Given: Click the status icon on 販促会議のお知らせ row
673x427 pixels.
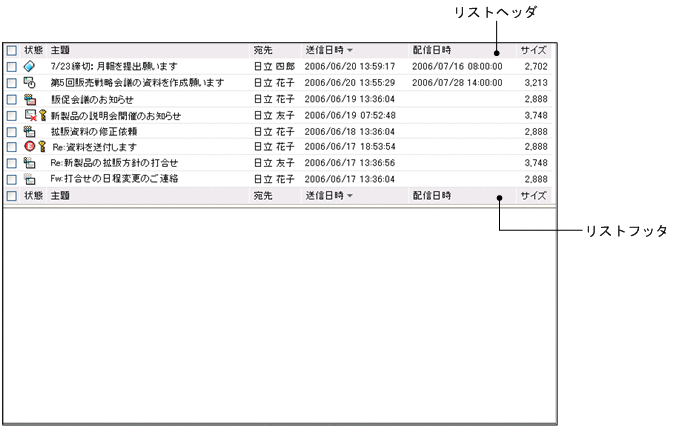Looking at the screenshot, I should click(x=30, y=100).
